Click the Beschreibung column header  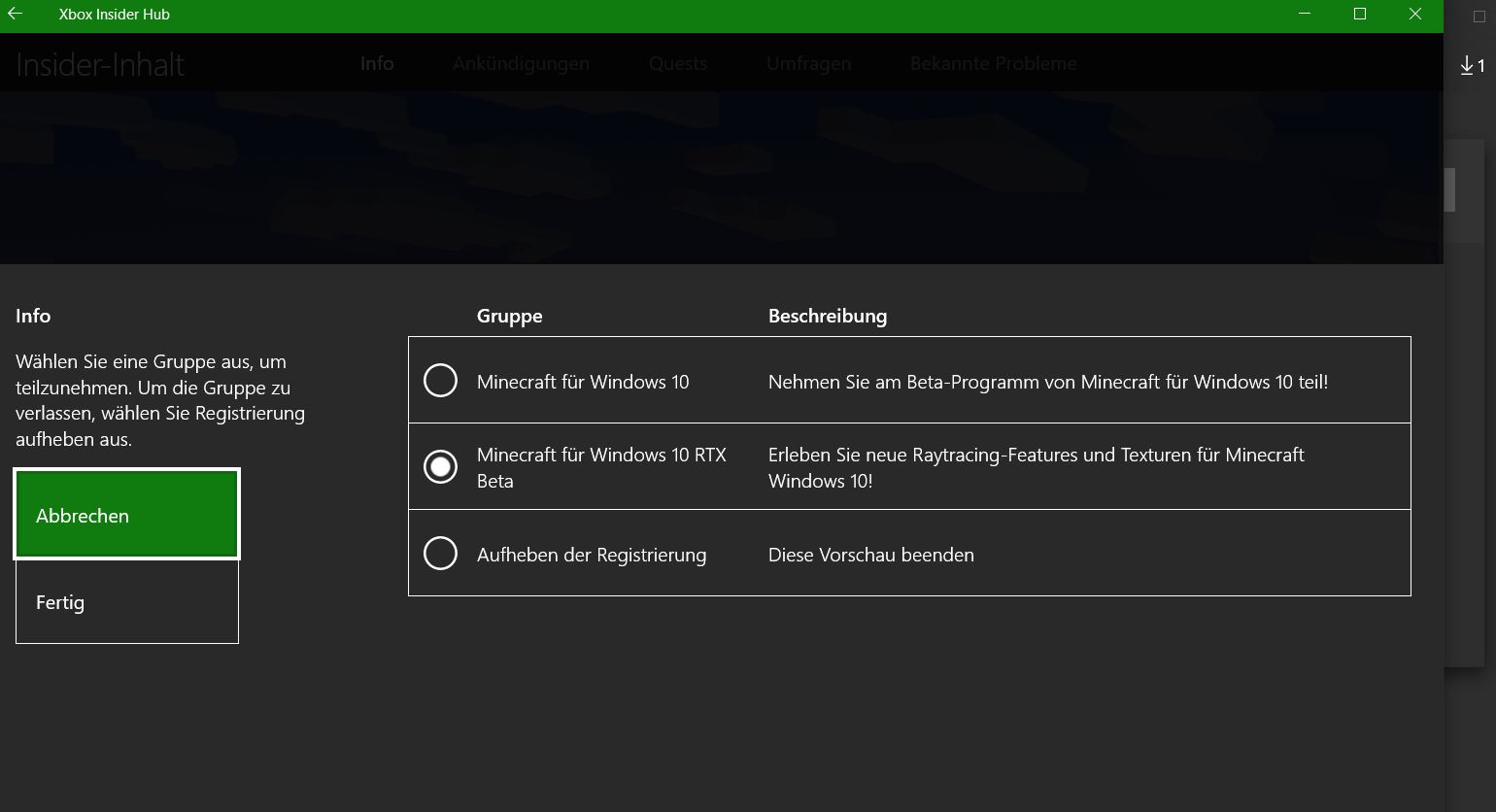828,316
